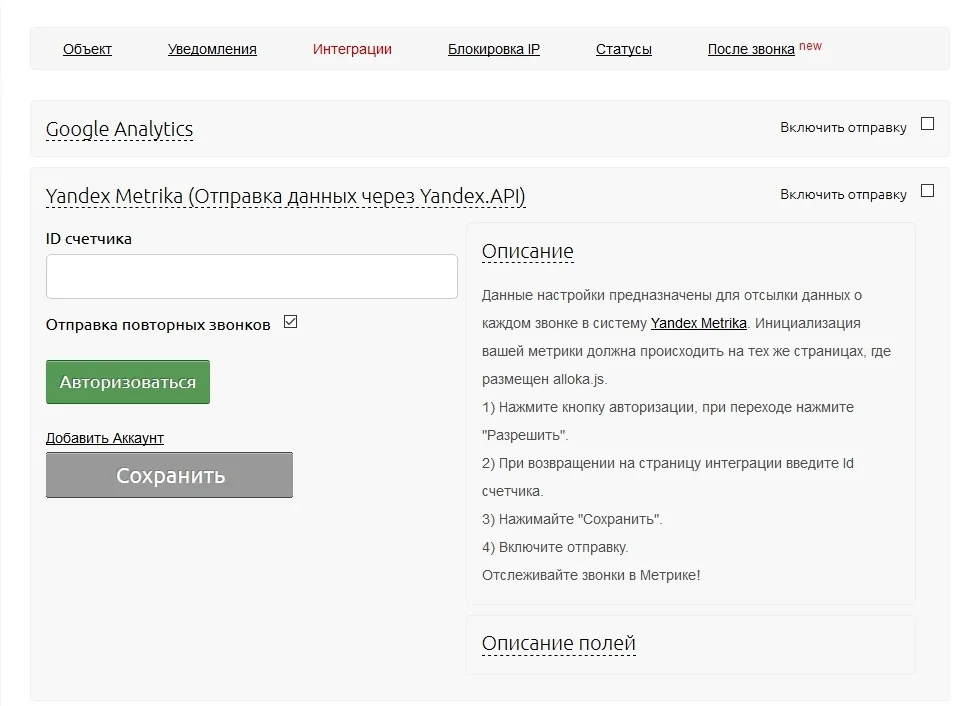Select the Интеграции tab
The height and width of the screenshot is (706, 972).
point(352,49)
